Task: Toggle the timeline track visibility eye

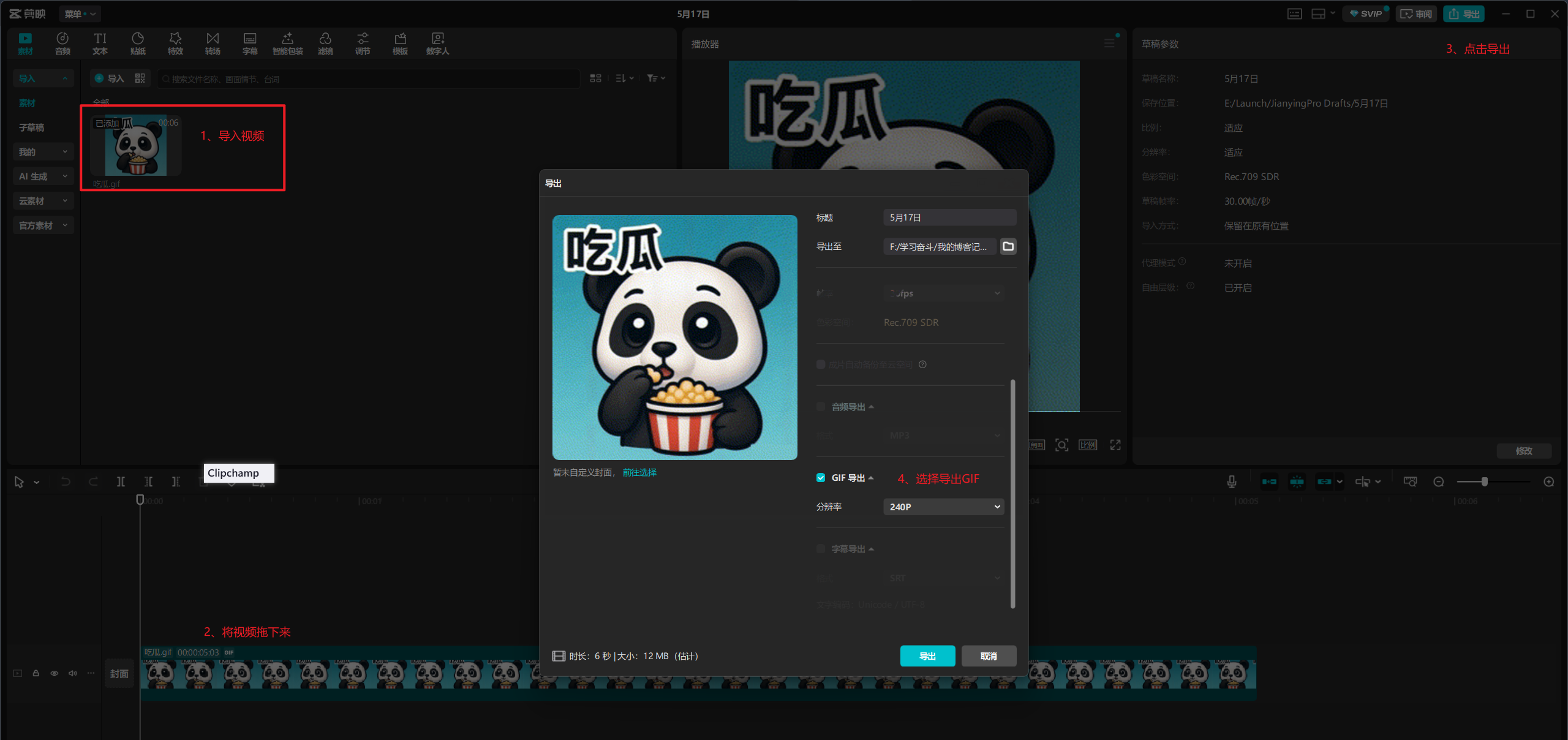Action: point(55,673)
